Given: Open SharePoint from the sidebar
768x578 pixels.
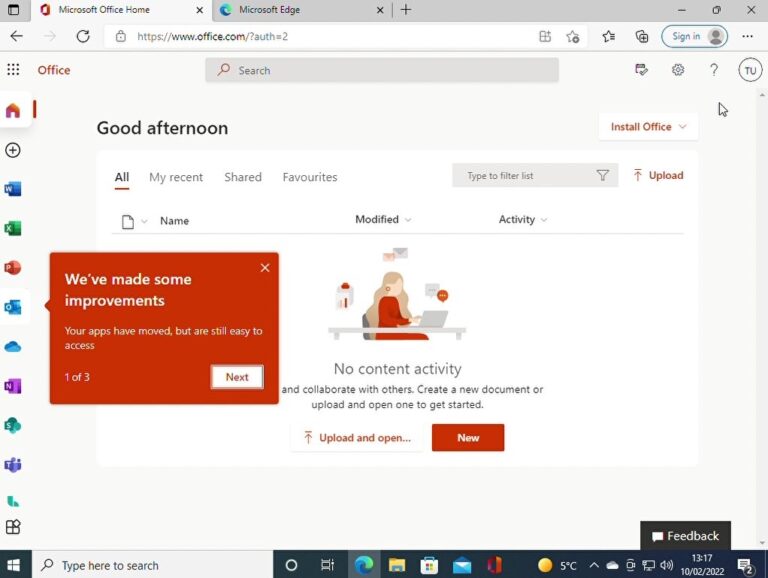Looking at the screenshot, I should pos(13,425).
